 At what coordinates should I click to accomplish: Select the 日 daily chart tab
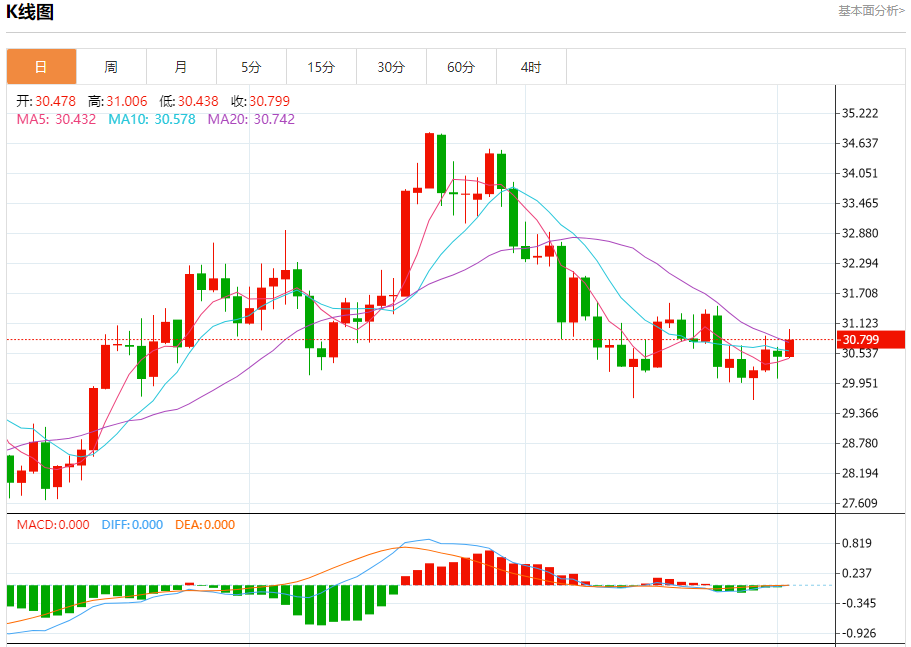coord(41,67)
